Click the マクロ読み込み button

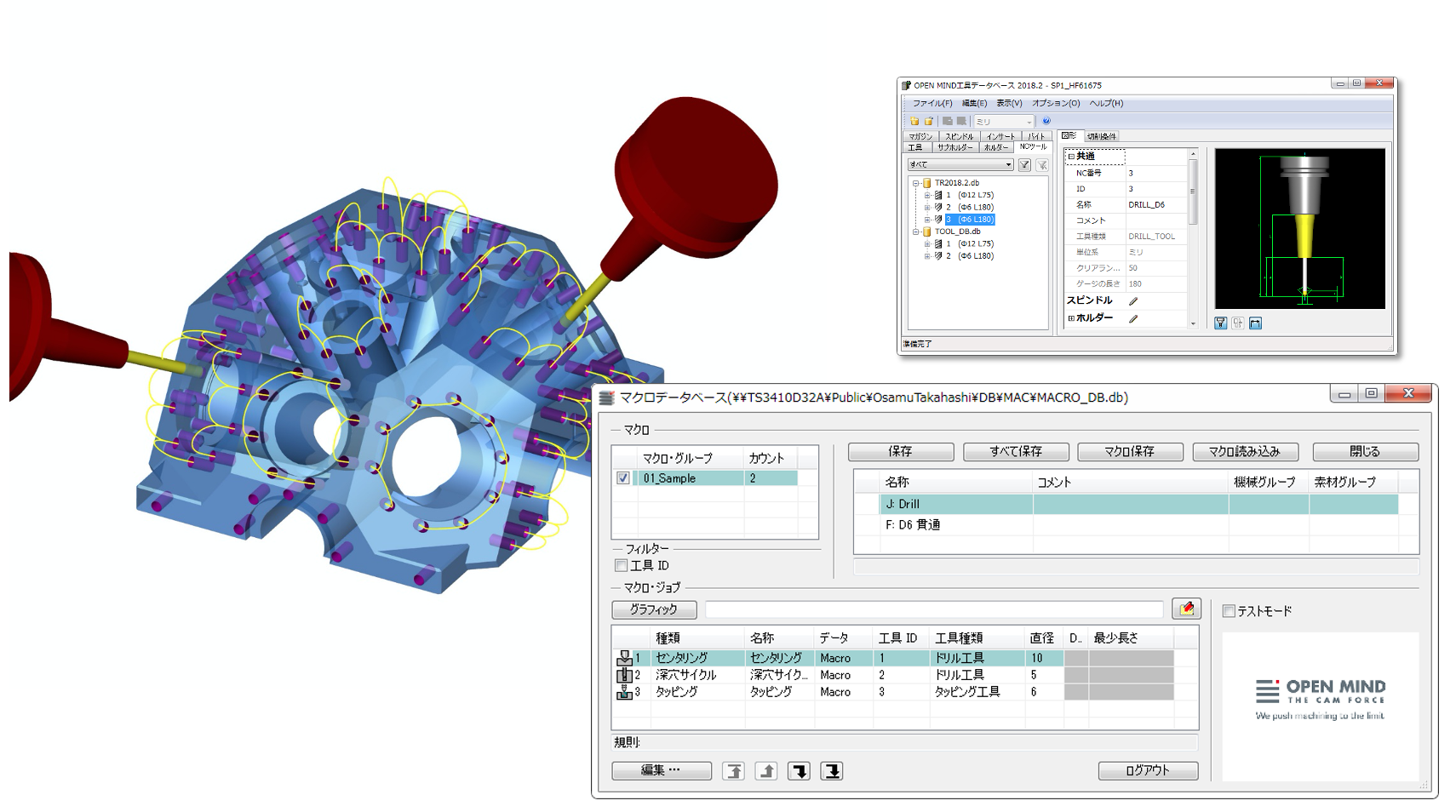coord(1245,452)
